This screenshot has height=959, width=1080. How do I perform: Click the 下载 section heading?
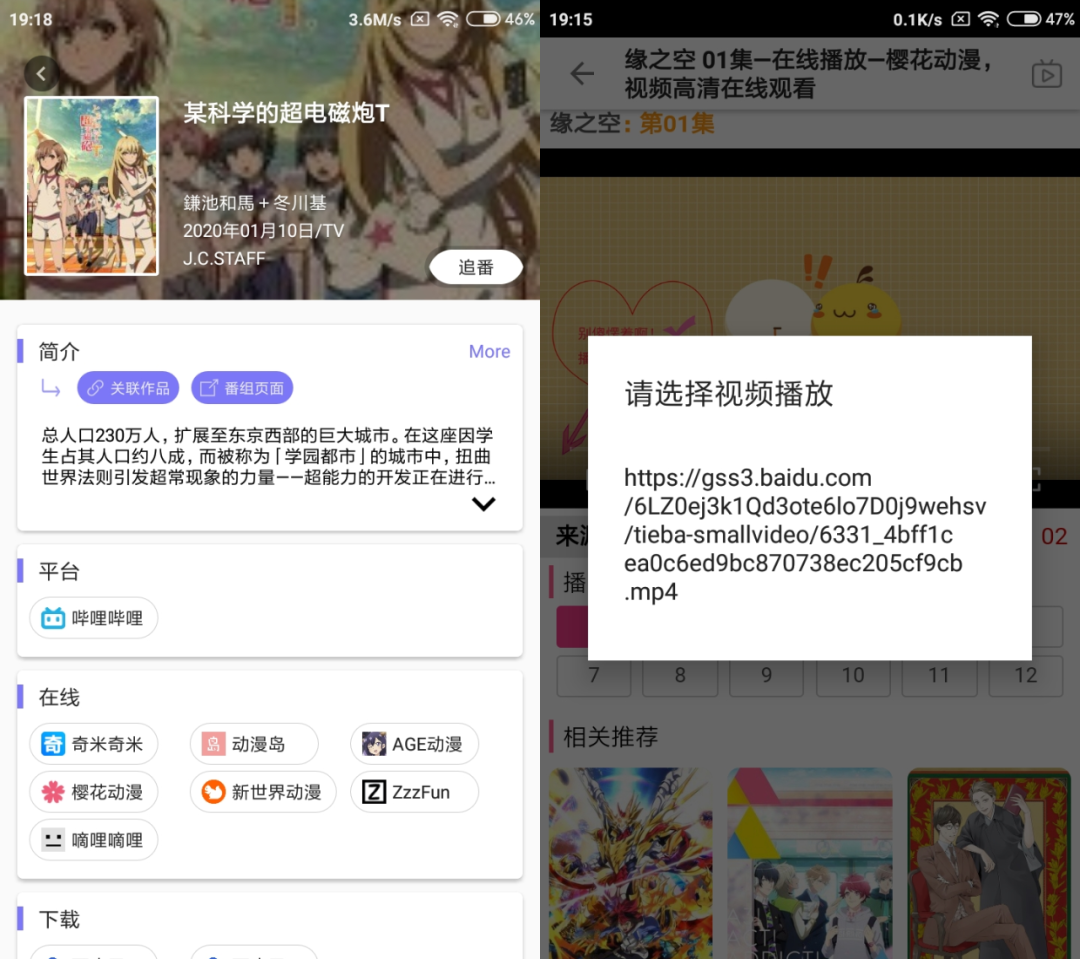(x=59, y=920)
